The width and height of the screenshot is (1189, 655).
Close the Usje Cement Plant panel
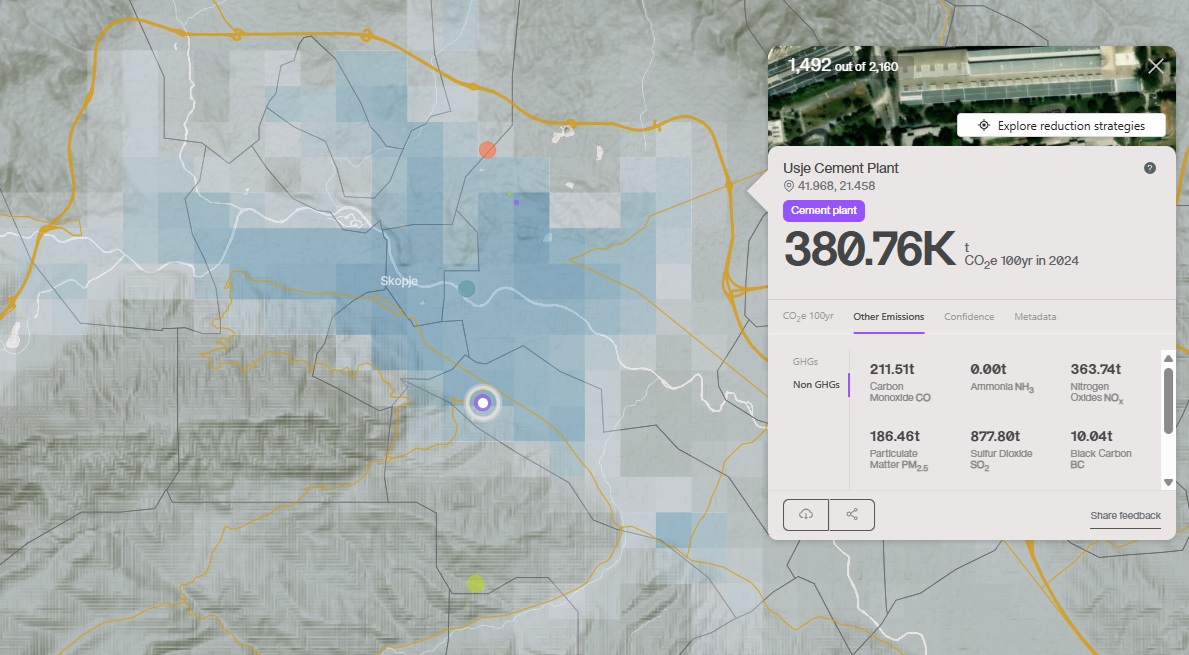(1156, 67)
